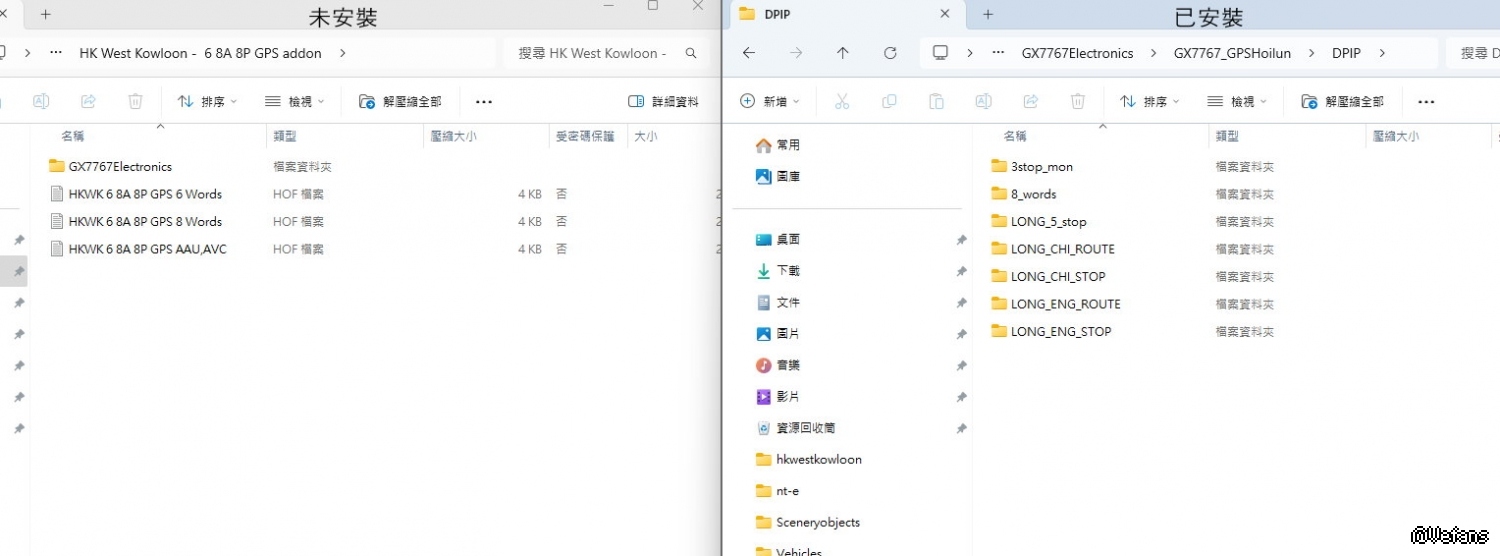Click rename icon in left window toolbar

[41, 101]
